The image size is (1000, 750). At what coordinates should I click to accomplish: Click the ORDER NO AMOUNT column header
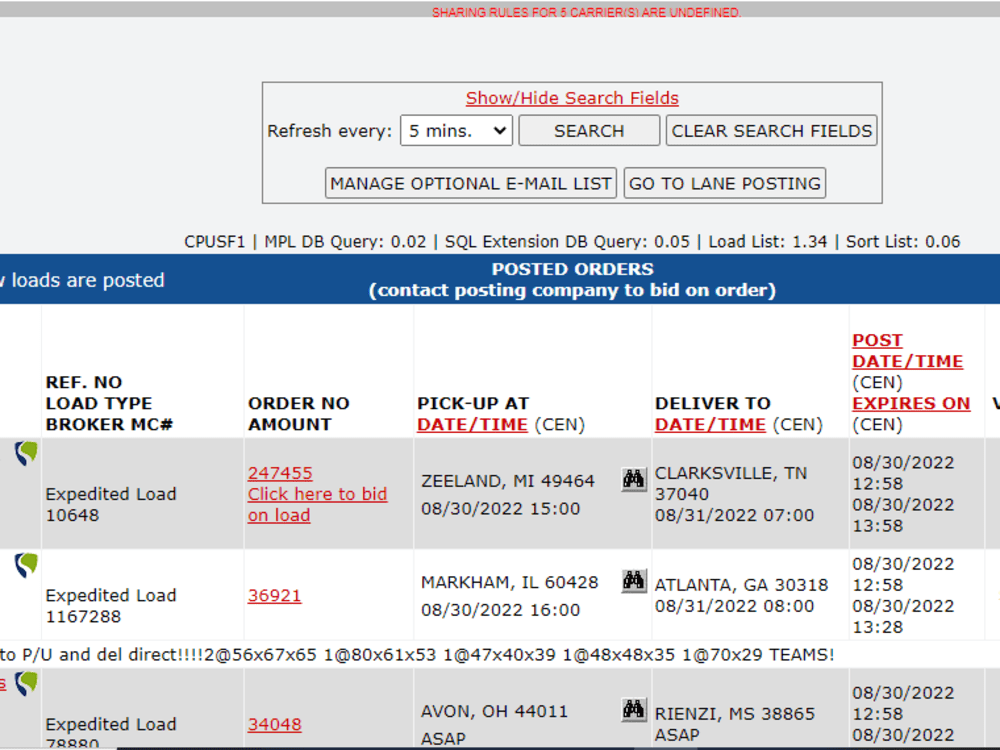(x=298, y=414)
